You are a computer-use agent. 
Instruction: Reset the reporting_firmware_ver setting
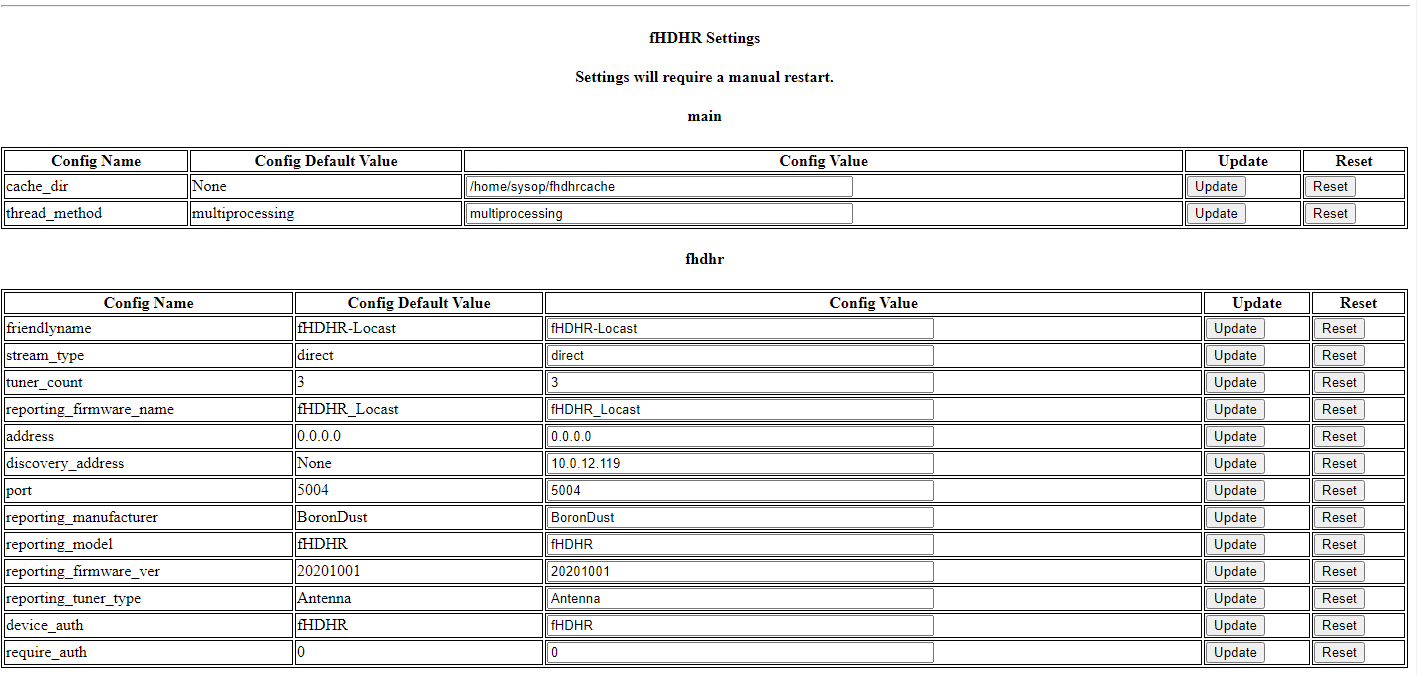pos(1338,572)
